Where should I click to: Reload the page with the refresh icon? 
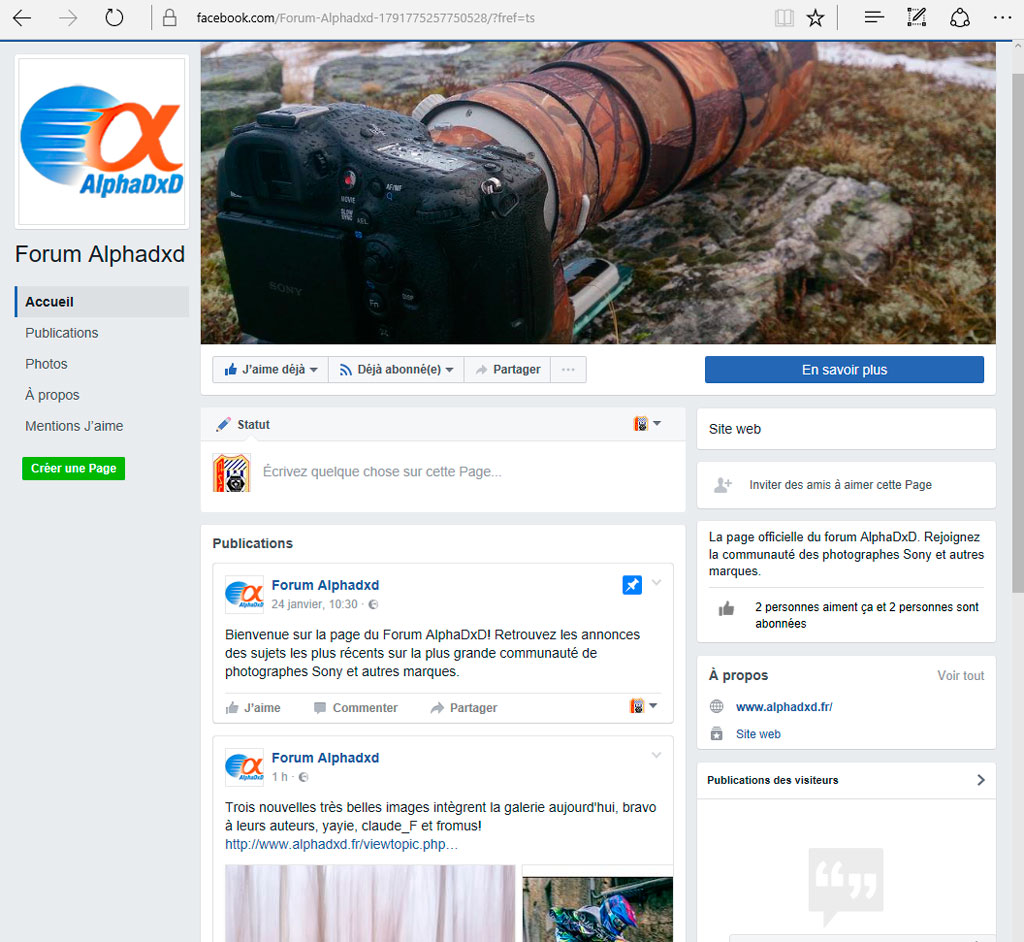[x=114, y=18]
